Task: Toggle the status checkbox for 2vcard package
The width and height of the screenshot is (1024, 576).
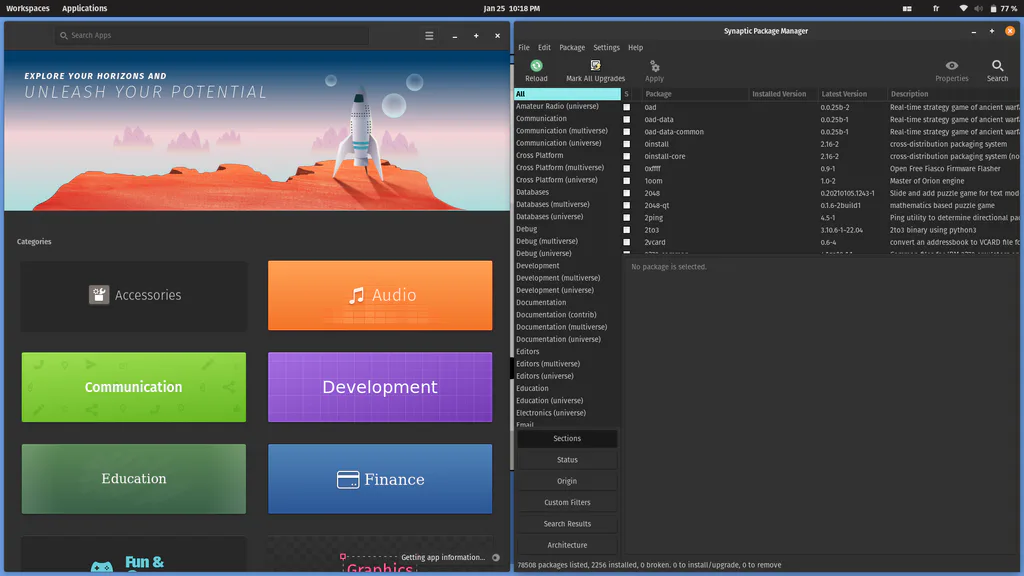Action: 627,242
